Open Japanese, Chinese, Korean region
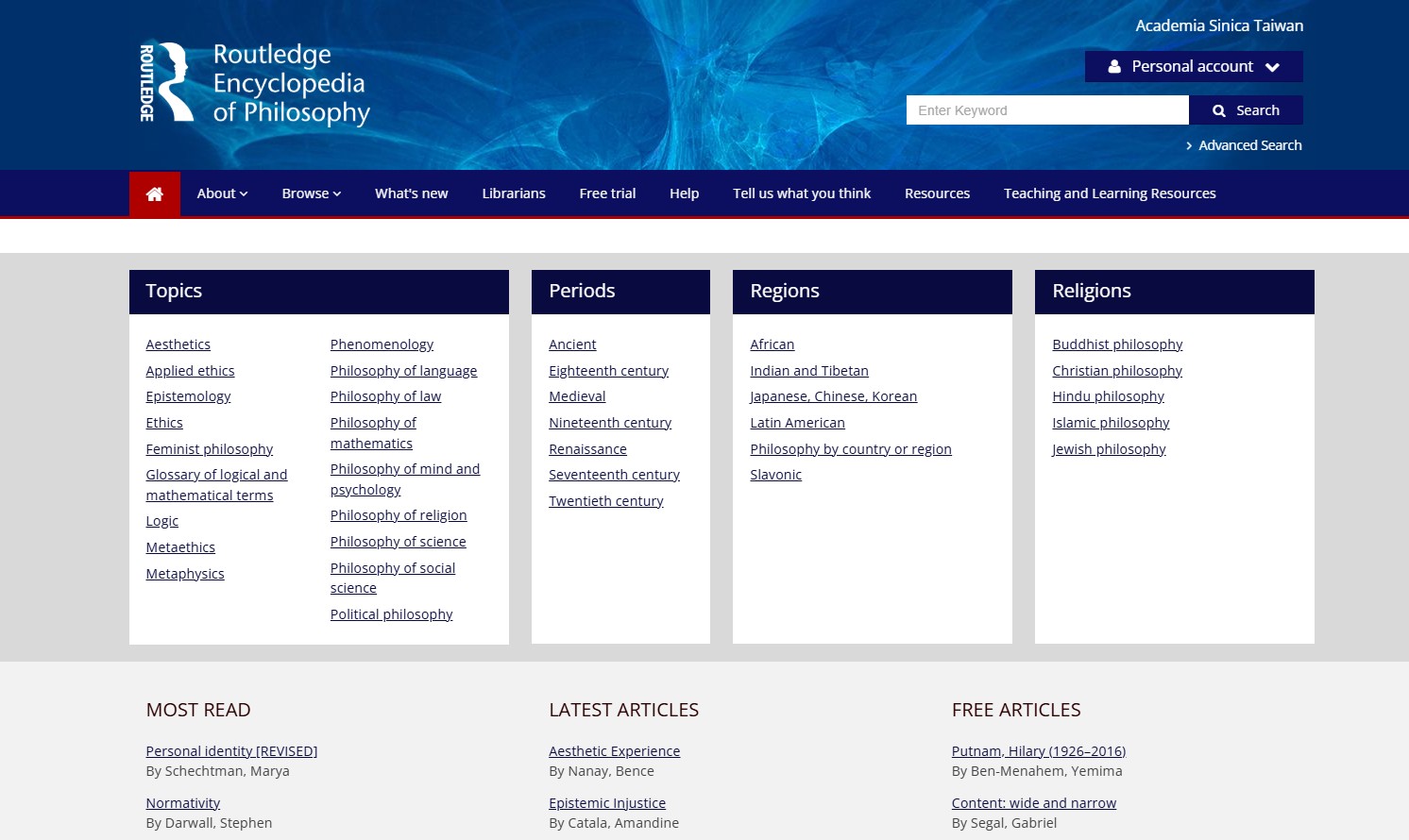Viewport: 1409px width, 840px height. pos(833,396)
